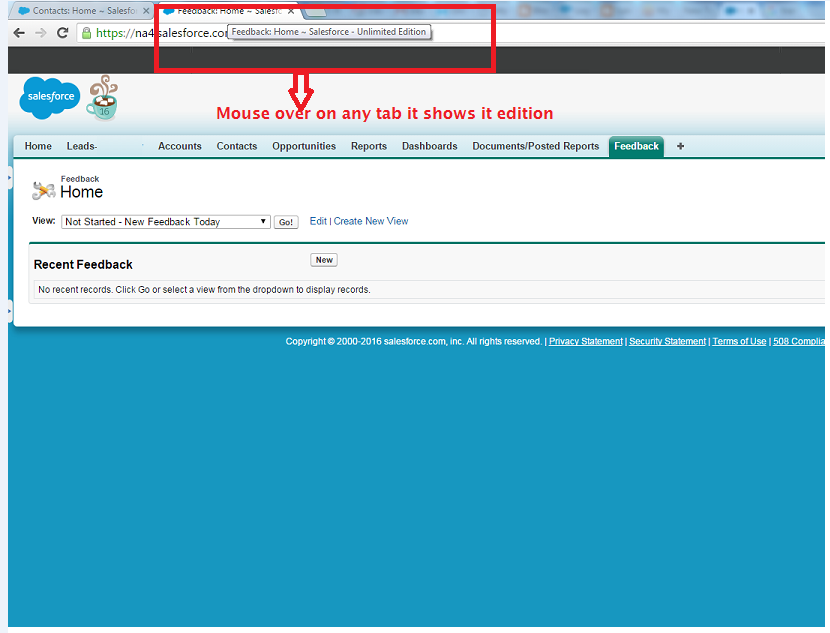Click the browser forward arrow
Screen dimensions: 830x633
[41, 33]
